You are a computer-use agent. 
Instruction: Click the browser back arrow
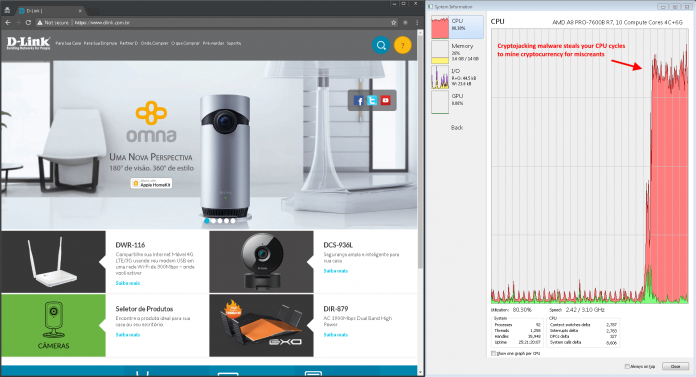8,22
